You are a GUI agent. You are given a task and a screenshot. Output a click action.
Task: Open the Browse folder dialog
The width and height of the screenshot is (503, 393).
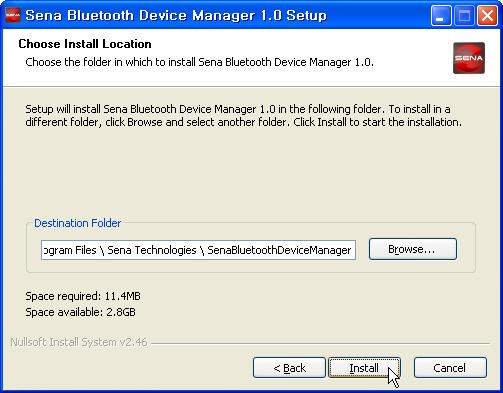click(413, 249)
